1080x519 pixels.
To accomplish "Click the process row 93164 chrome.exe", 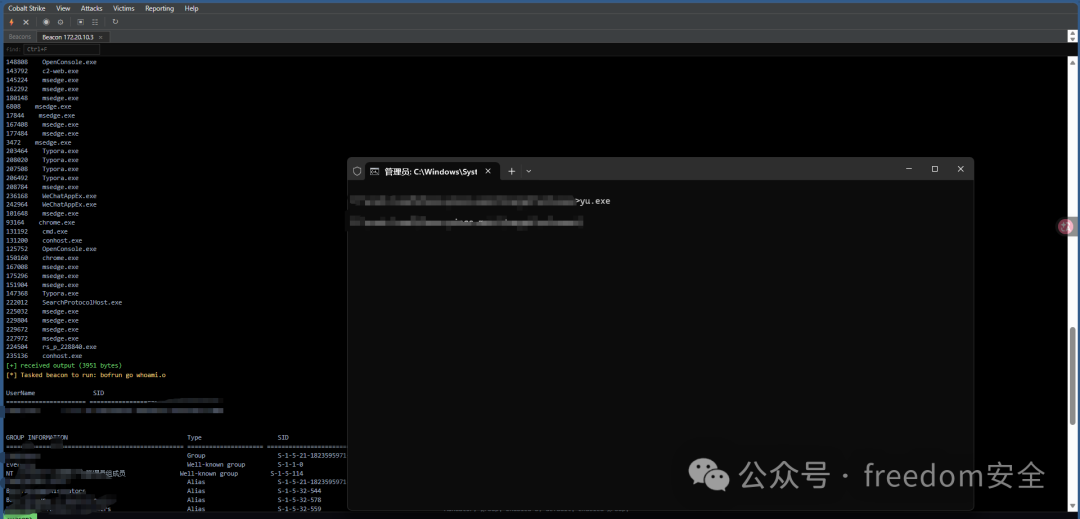I will tap(40, 222).
